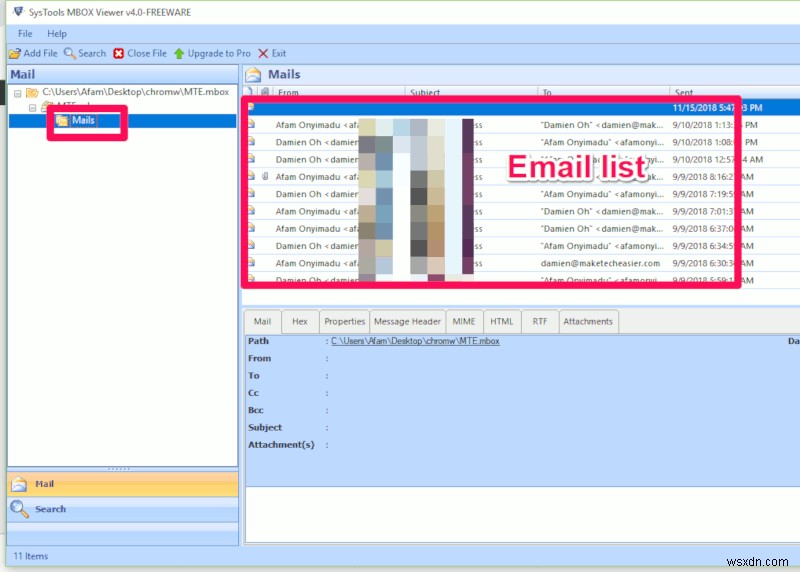Collapse the MTE subfolder tree node
800x572 pixels.
click(33, 108)
